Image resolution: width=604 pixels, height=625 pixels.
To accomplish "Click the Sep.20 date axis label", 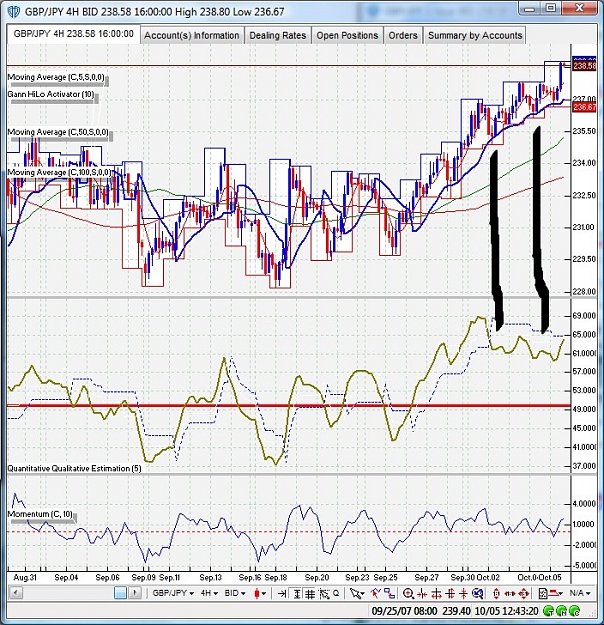I will pos(317,577).
